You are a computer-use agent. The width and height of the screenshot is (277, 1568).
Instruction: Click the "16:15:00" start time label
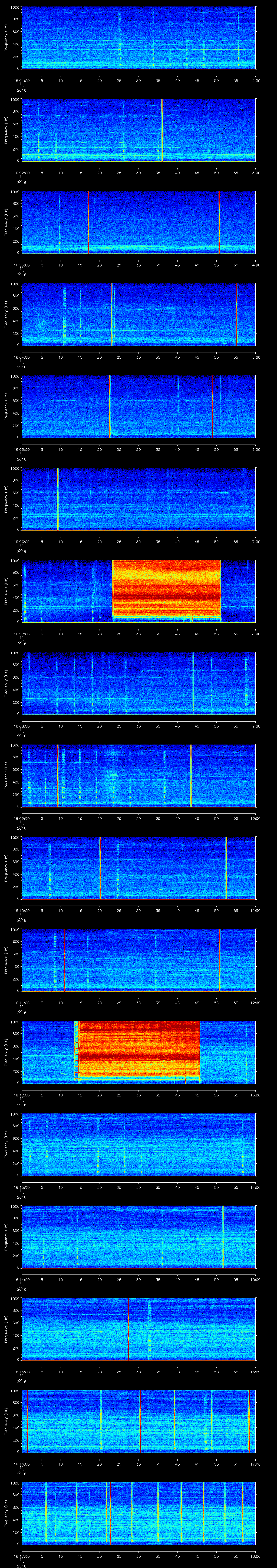pos(21,1371)
